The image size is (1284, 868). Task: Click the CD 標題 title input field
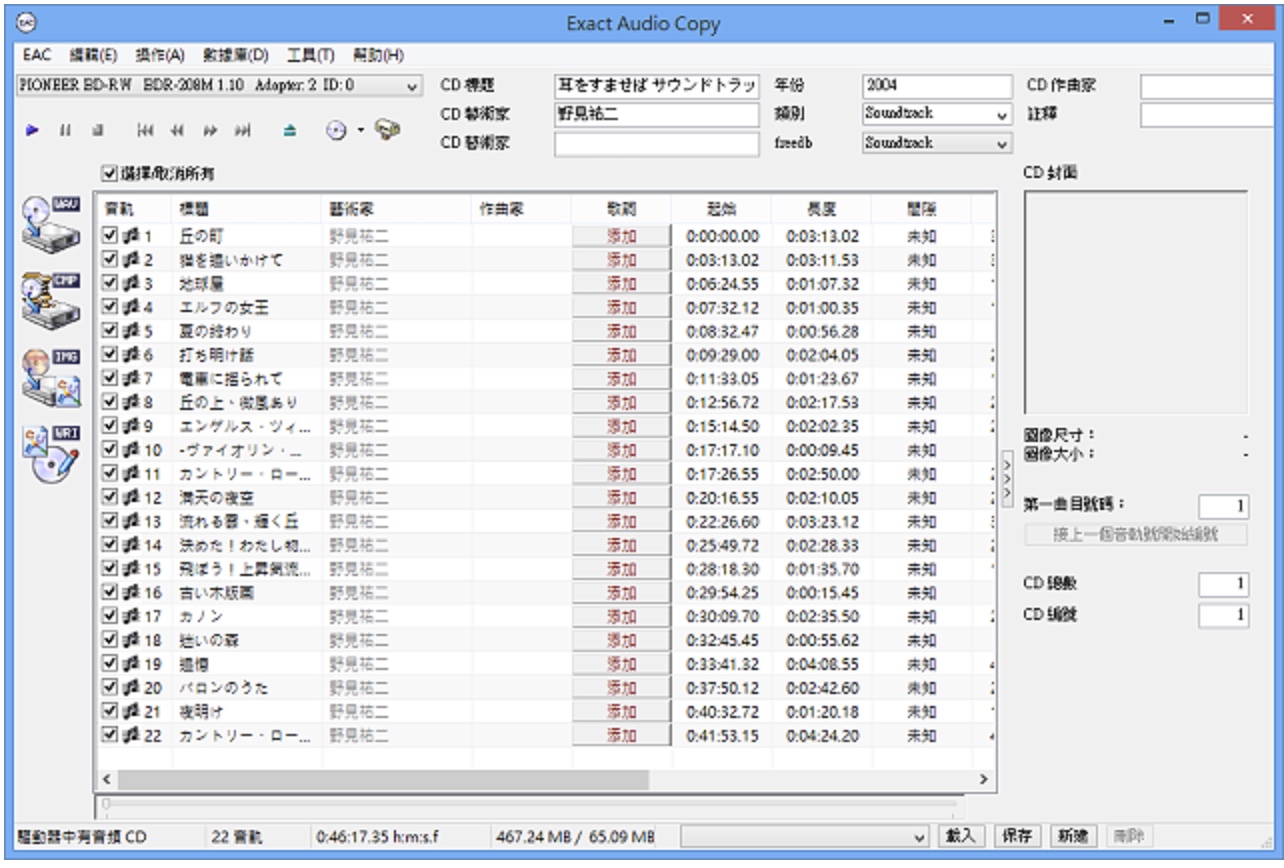657,86
